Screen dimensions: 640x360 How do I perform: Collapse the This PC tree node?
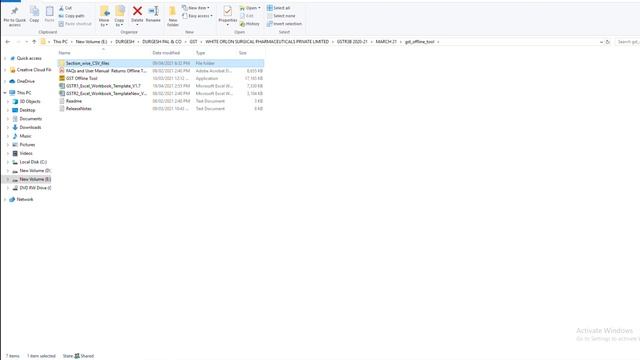tap(5, 93)
